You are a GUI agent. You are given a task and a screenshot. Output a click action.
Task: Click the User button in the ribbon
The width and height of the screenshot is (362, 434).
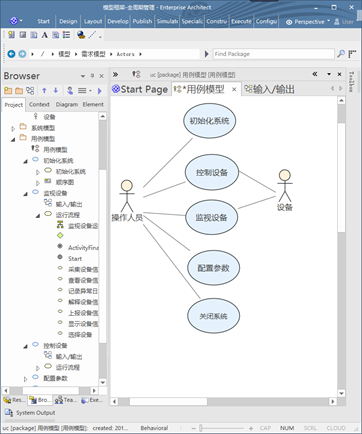[x=345, y=22]
